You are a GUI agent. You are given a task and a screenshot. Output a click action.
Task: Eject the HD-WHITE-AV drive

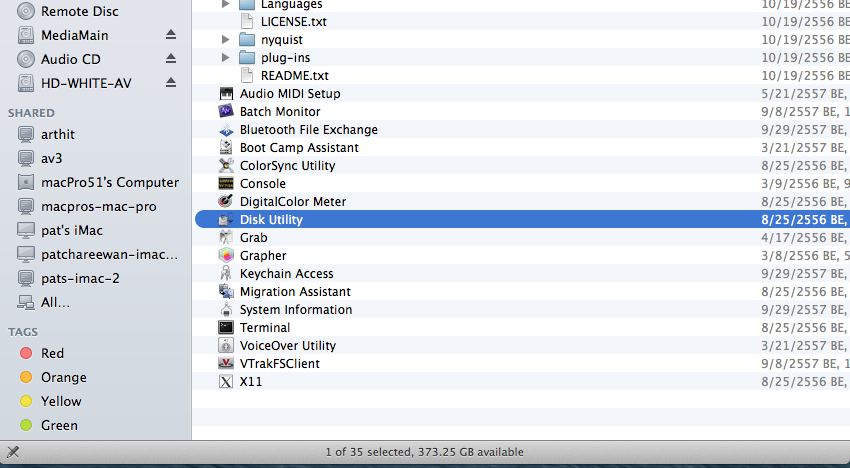[x=171, y=82]
